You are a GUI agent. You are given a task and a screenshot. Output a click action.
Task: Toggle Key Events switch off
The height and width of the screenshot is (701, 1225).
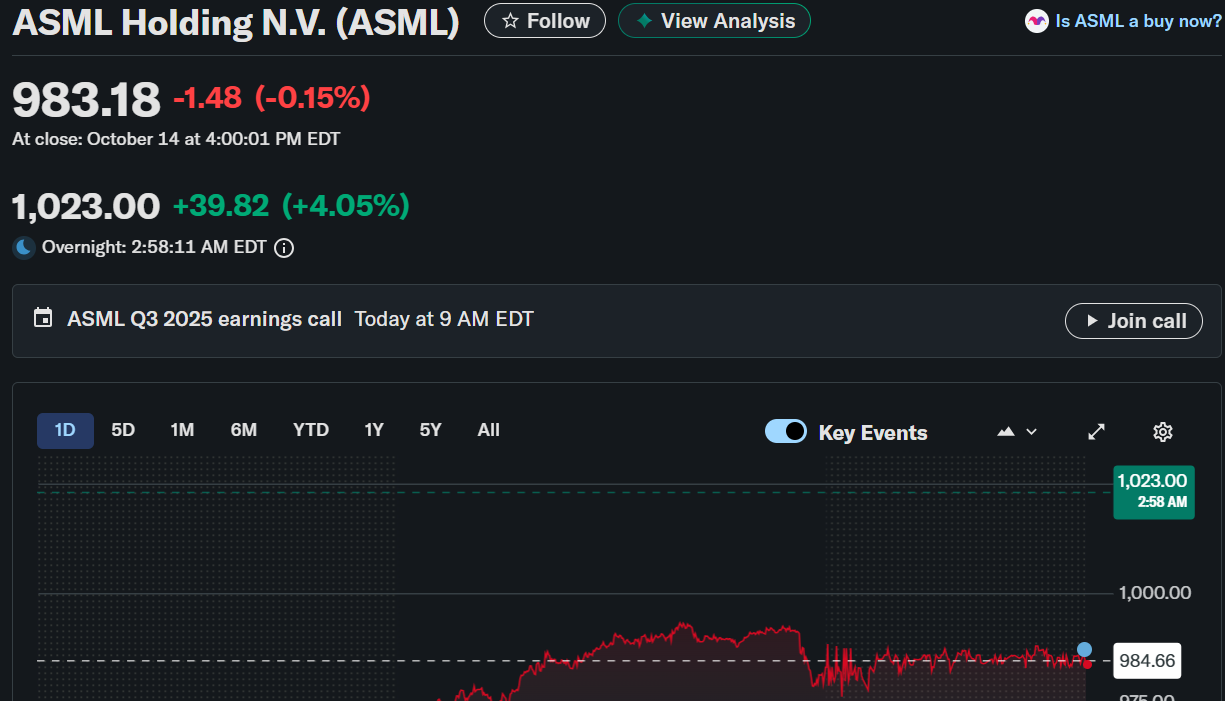click(x=786, y=432)
